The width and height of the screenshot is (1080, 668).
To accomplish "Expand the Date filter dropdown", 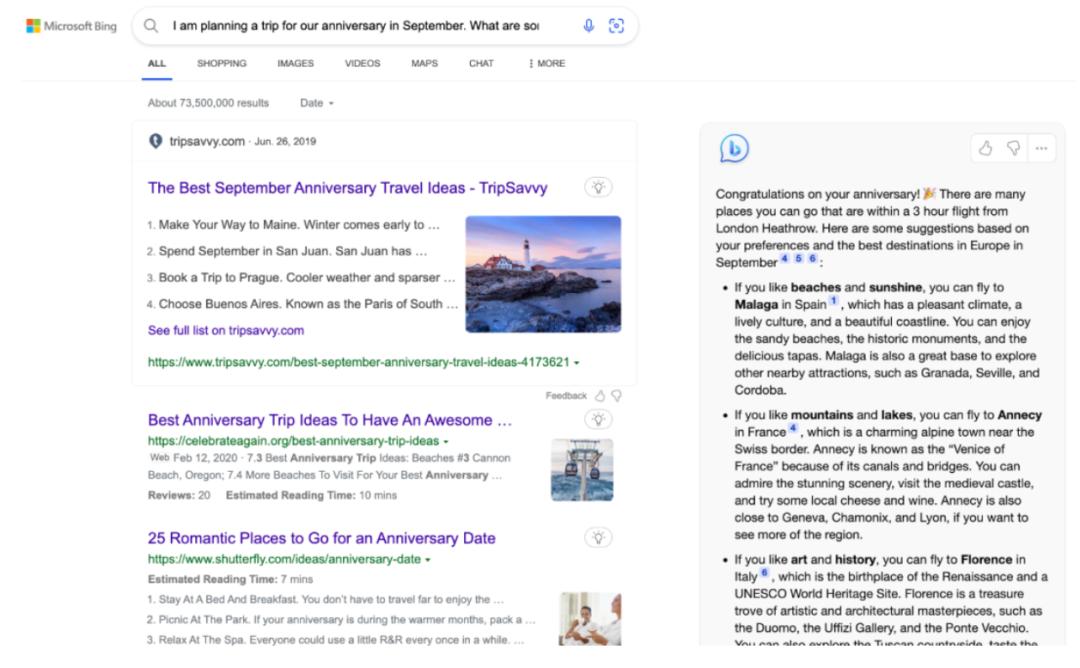I will (317, 103).
